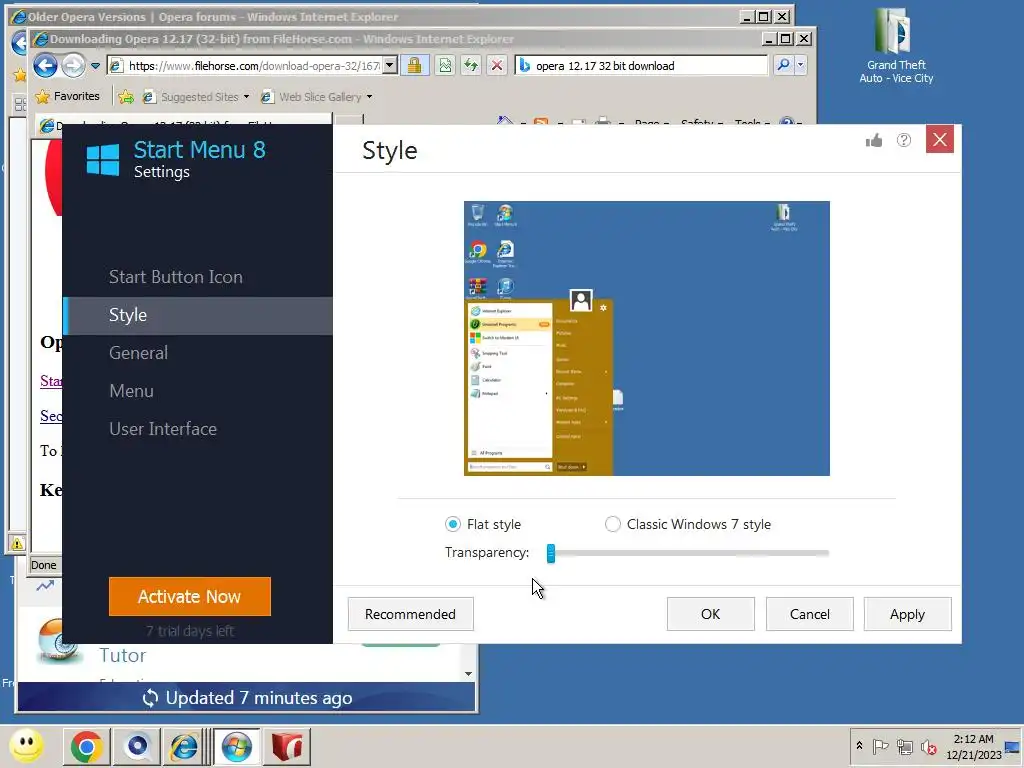Select the Flat style radio button
Viewport: 1024px width, 768px height.
point(453,524)
